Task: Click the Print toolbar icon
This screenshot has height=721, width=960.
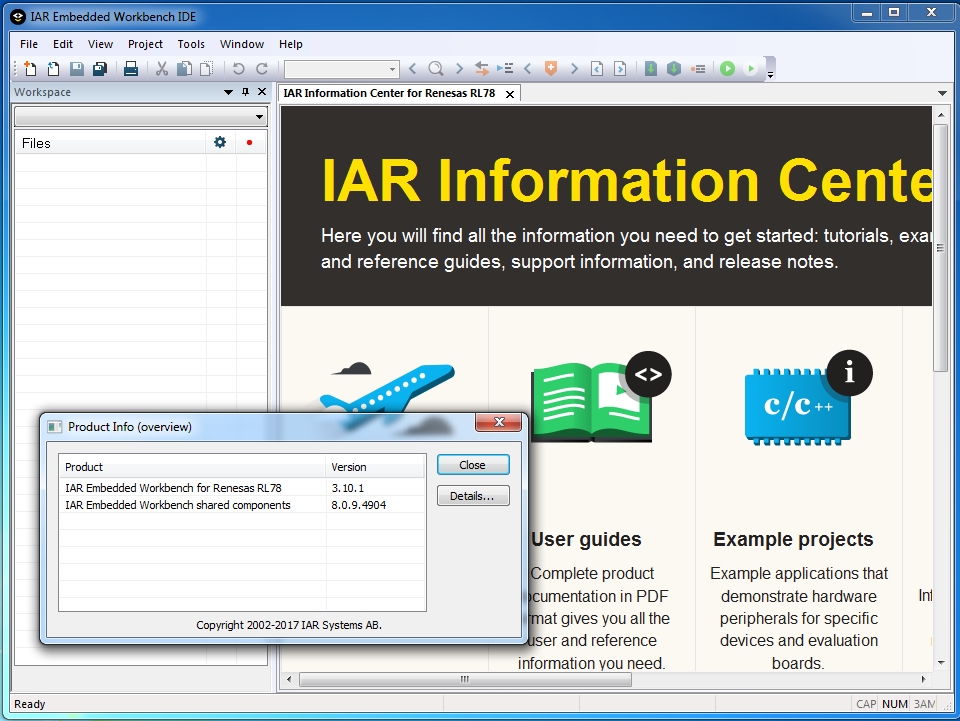Action: tap(130, 69)
